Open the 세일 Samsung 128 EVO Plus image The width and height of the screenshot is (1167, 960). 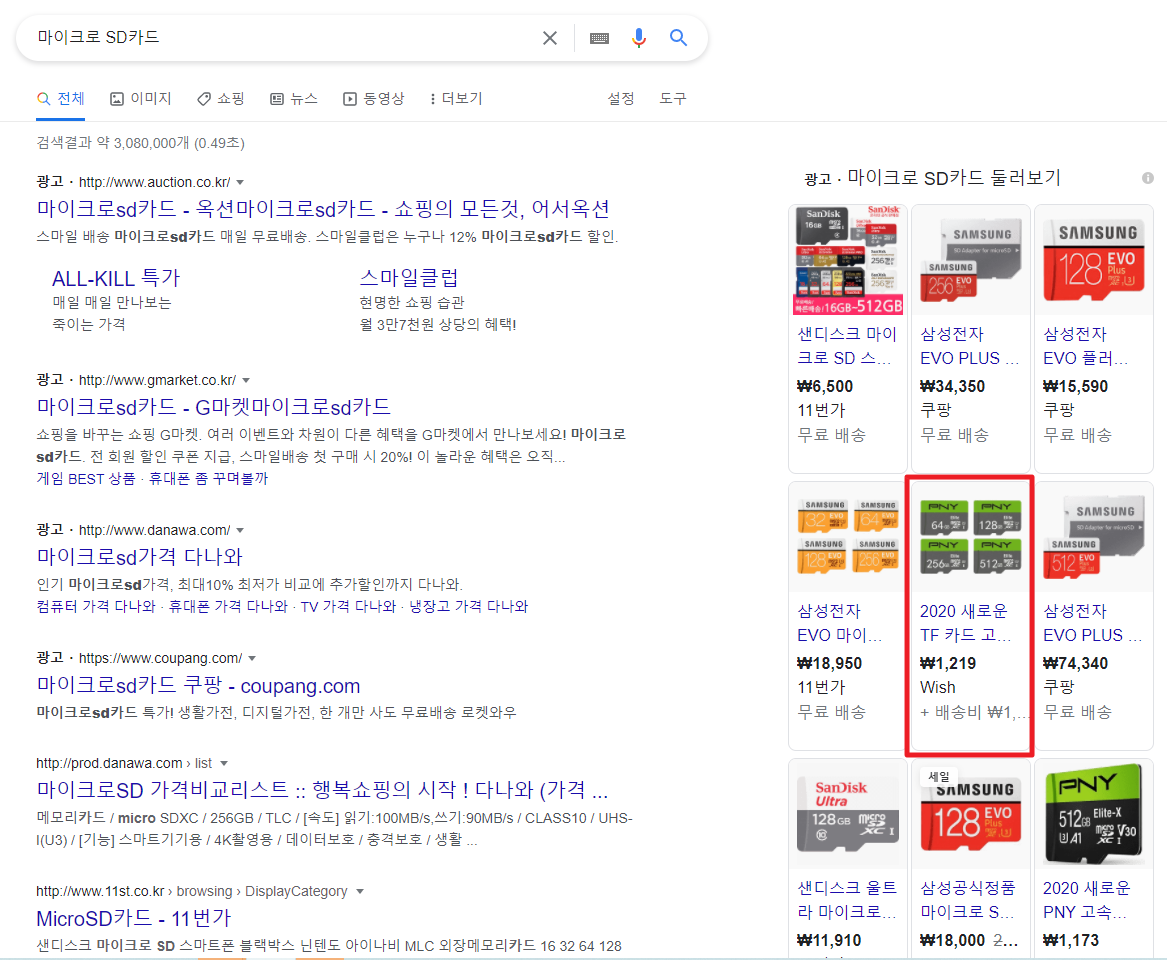pyautogui.click(x=971, y=815)
